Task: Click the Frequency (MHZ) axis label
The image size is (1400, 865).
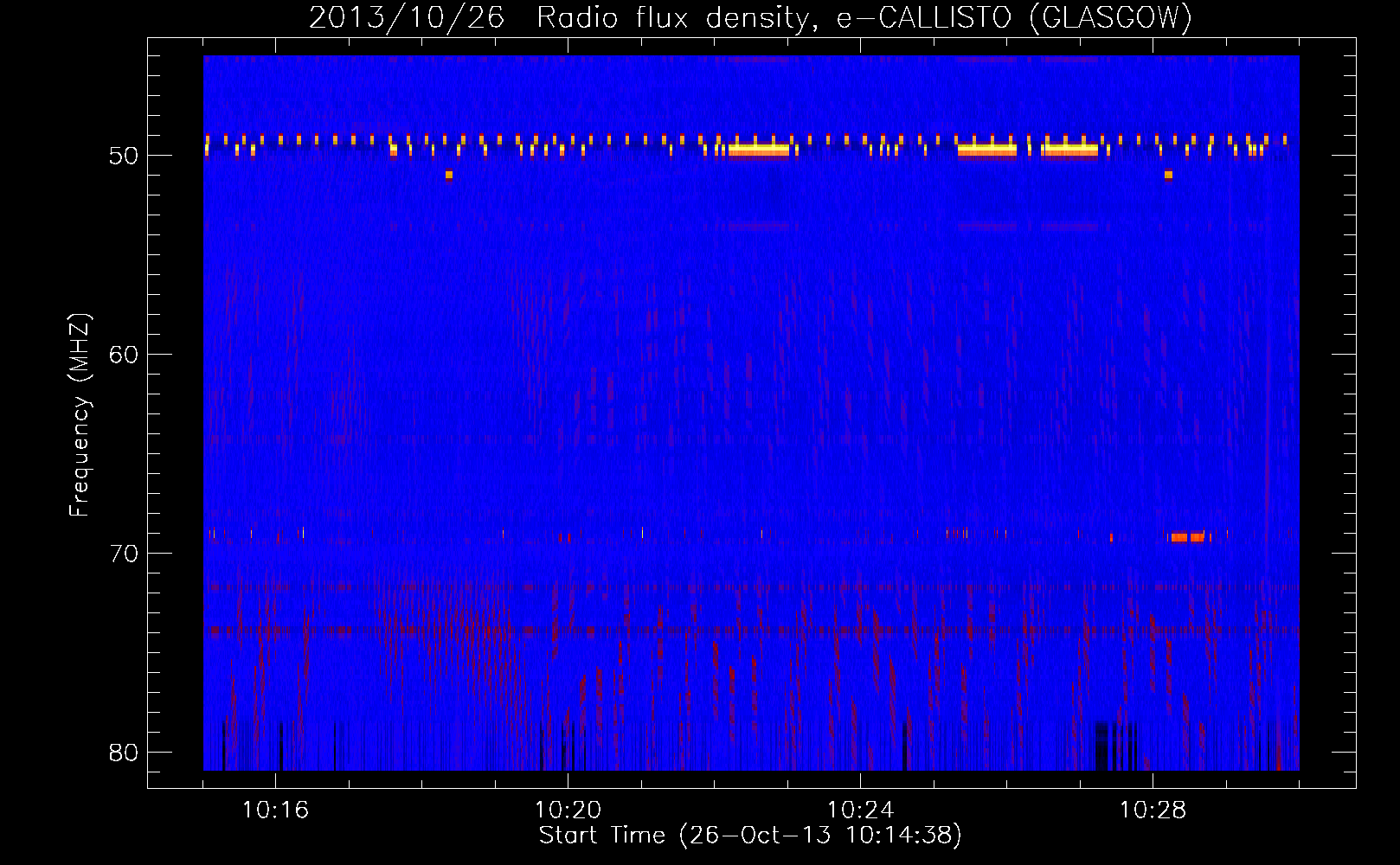Action: coord(80,415)
